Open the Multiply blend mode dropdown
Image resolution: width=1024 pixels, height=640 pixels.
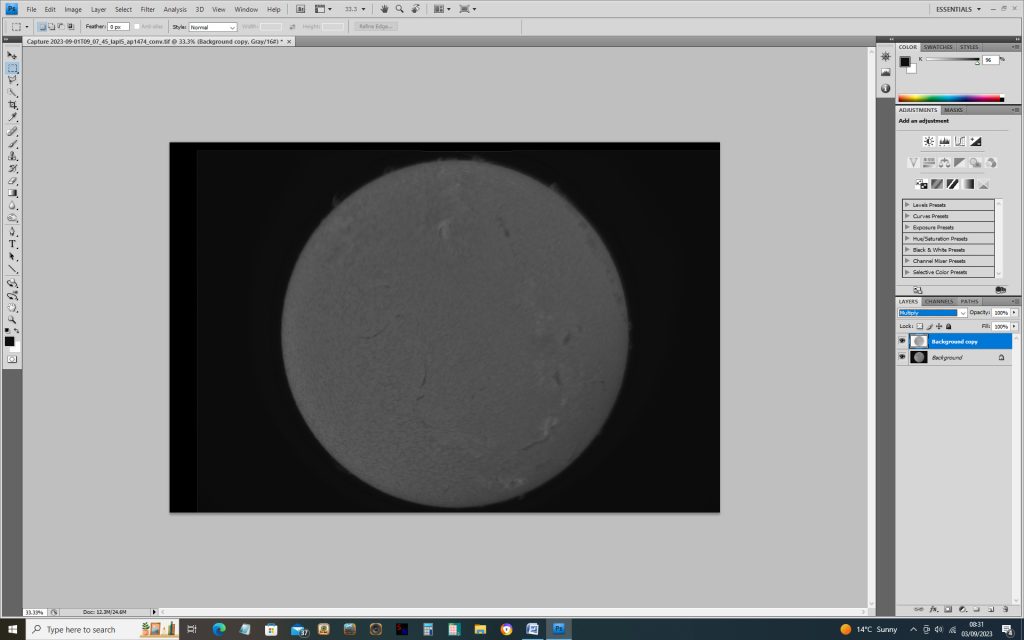[932, 313]
